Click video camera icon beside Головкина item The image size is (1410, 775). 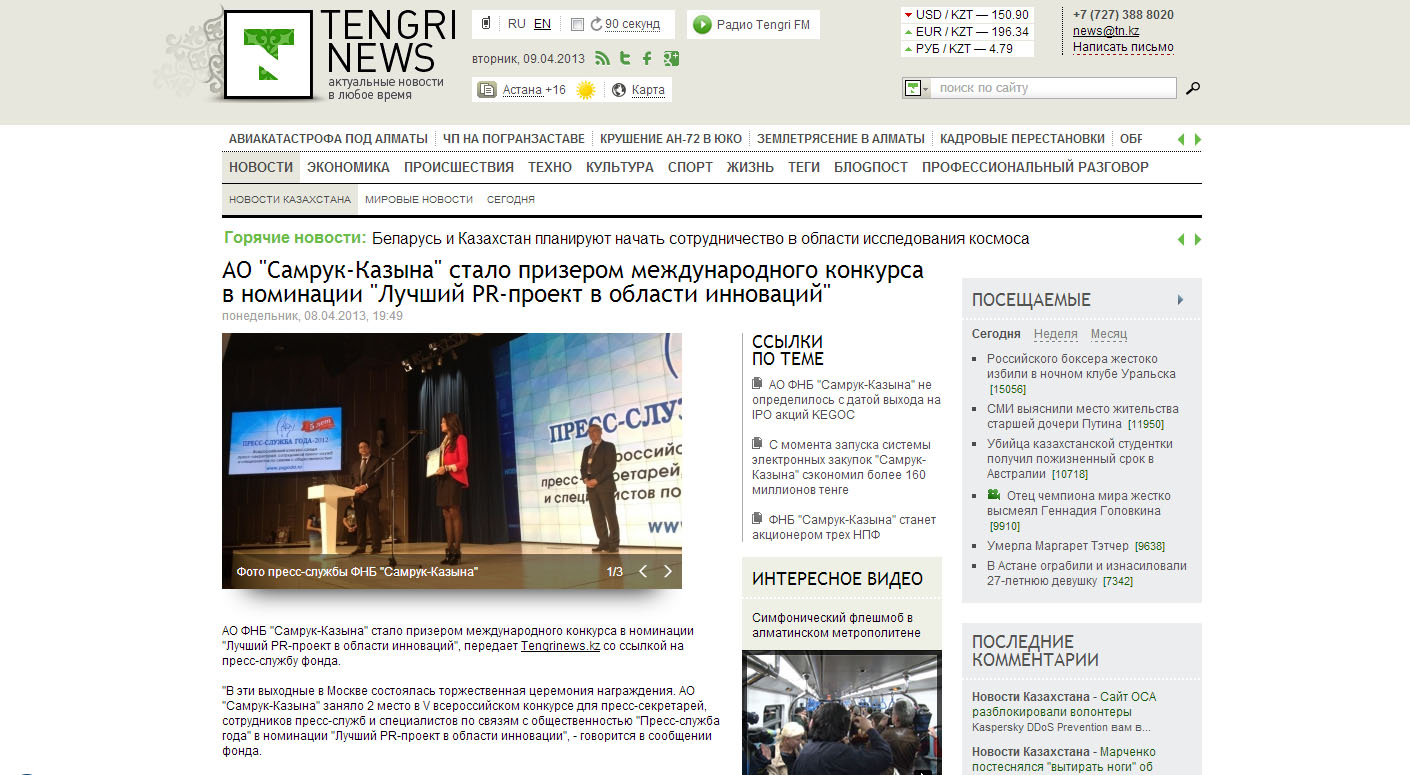pos(994,495)
